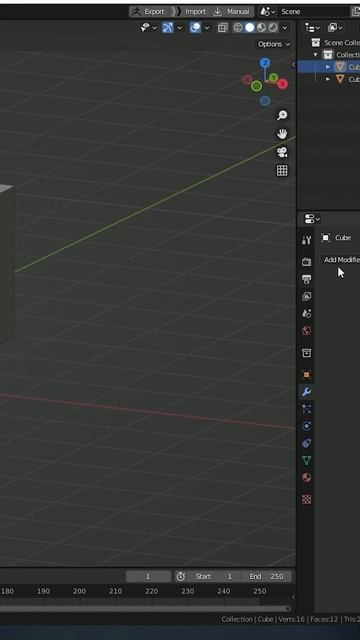Select the Modifiers wrench tab
360x640 pixels.
(307, 392)
